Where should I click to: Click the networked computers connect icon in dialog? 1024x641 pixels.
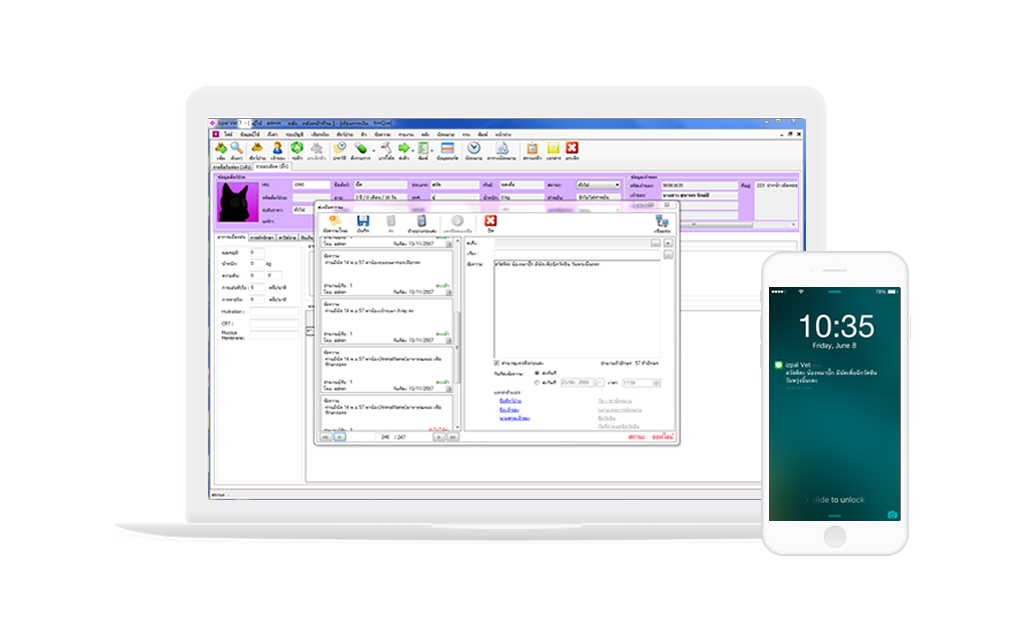pos(662,222)
